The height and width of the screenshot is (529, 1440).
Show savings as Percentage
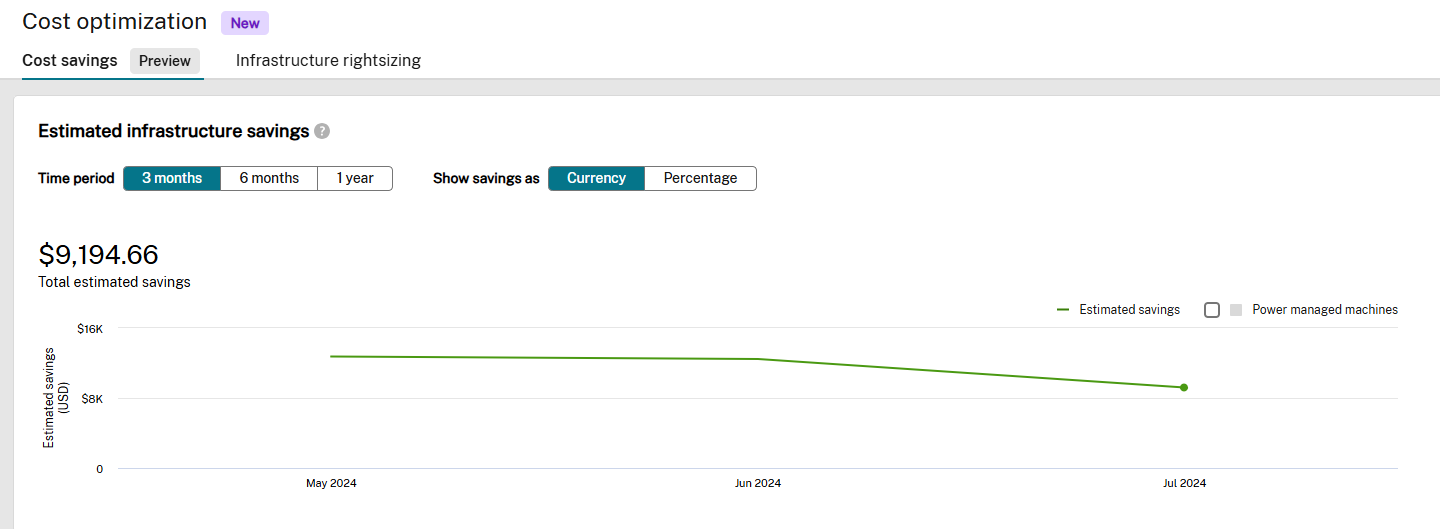pyautogui.click(x=700, y=178)
